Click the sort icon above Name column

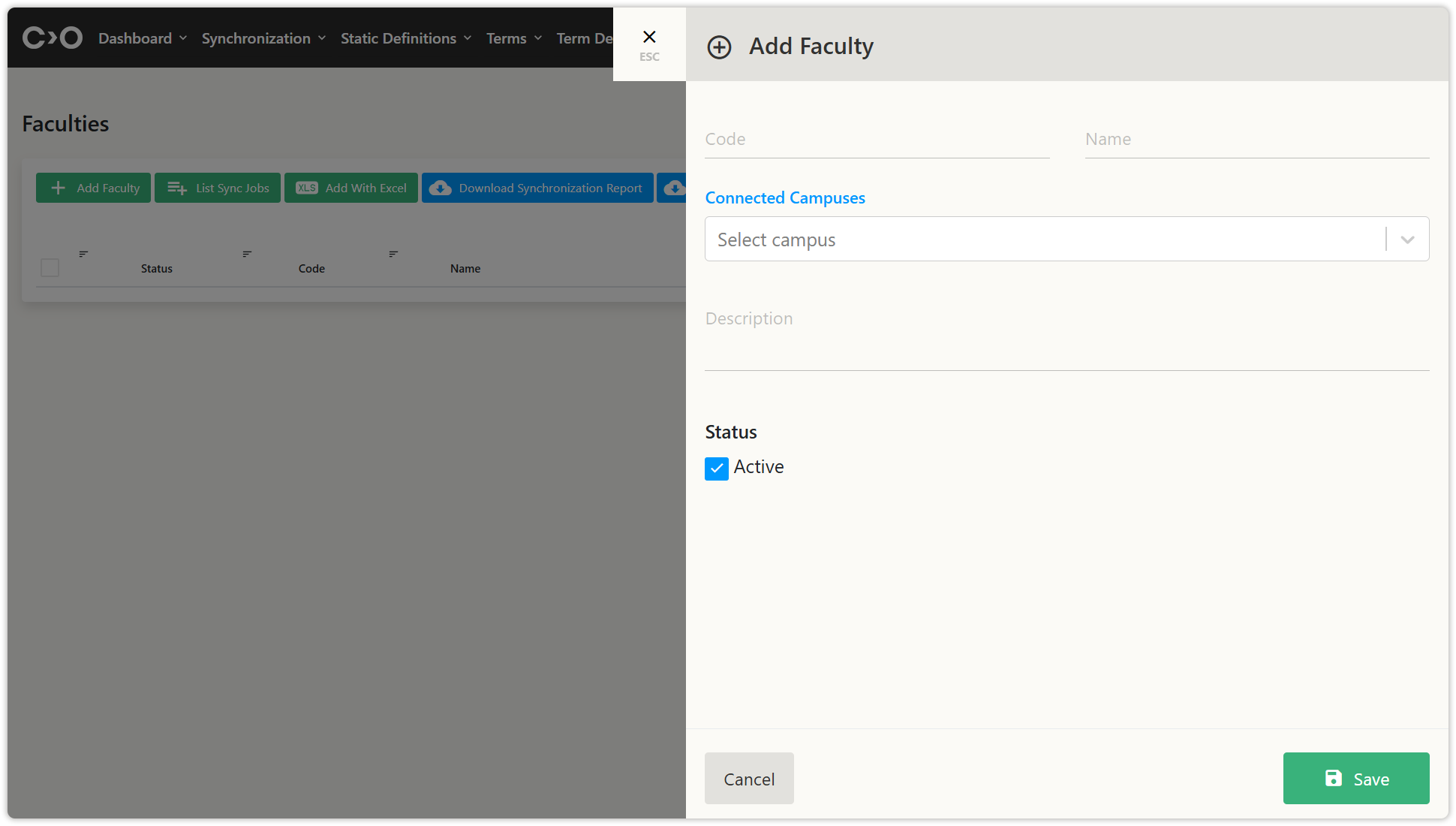point(393,254)
